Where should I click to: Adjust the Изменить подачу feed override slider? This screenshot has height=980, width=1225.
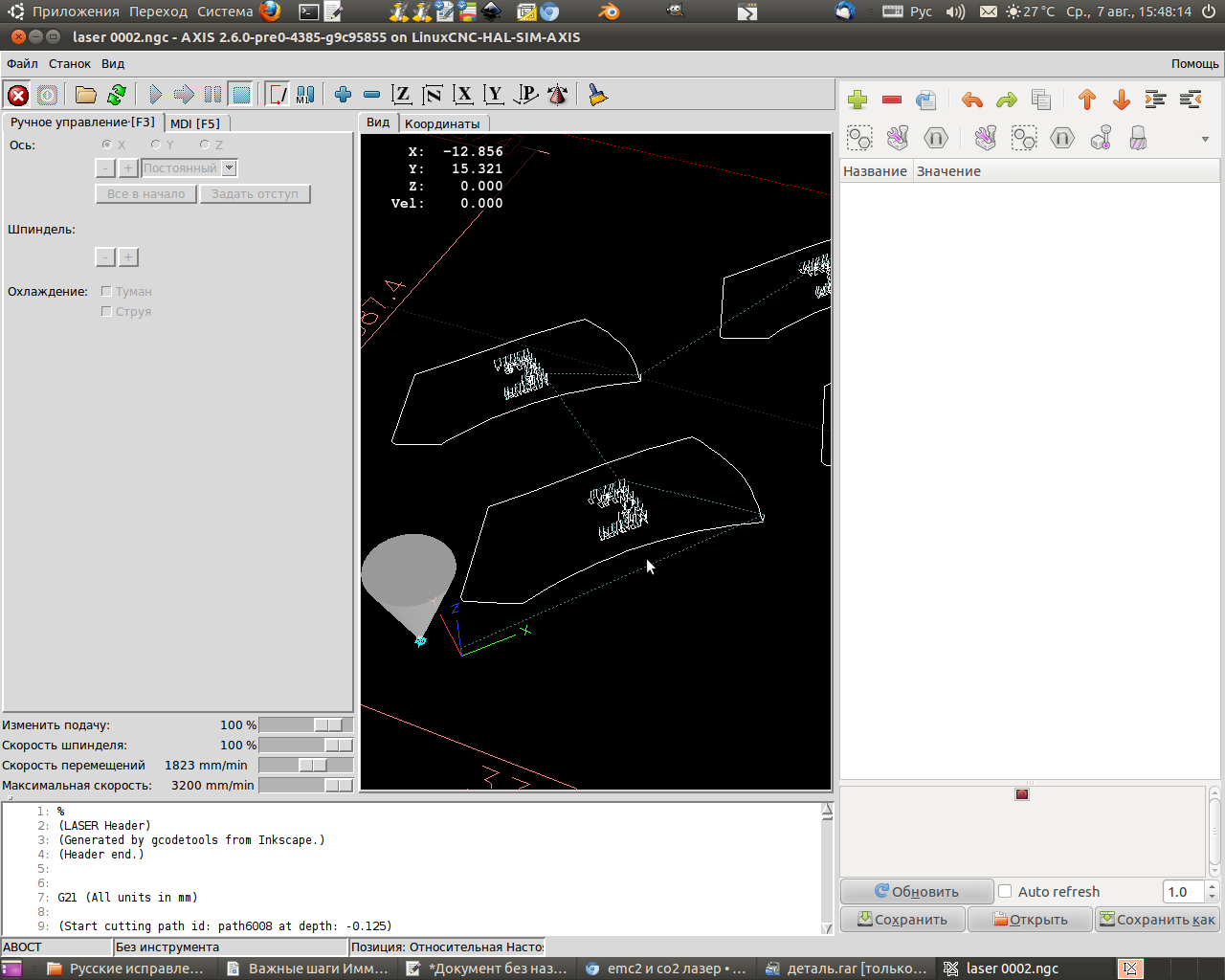point(327,725)
